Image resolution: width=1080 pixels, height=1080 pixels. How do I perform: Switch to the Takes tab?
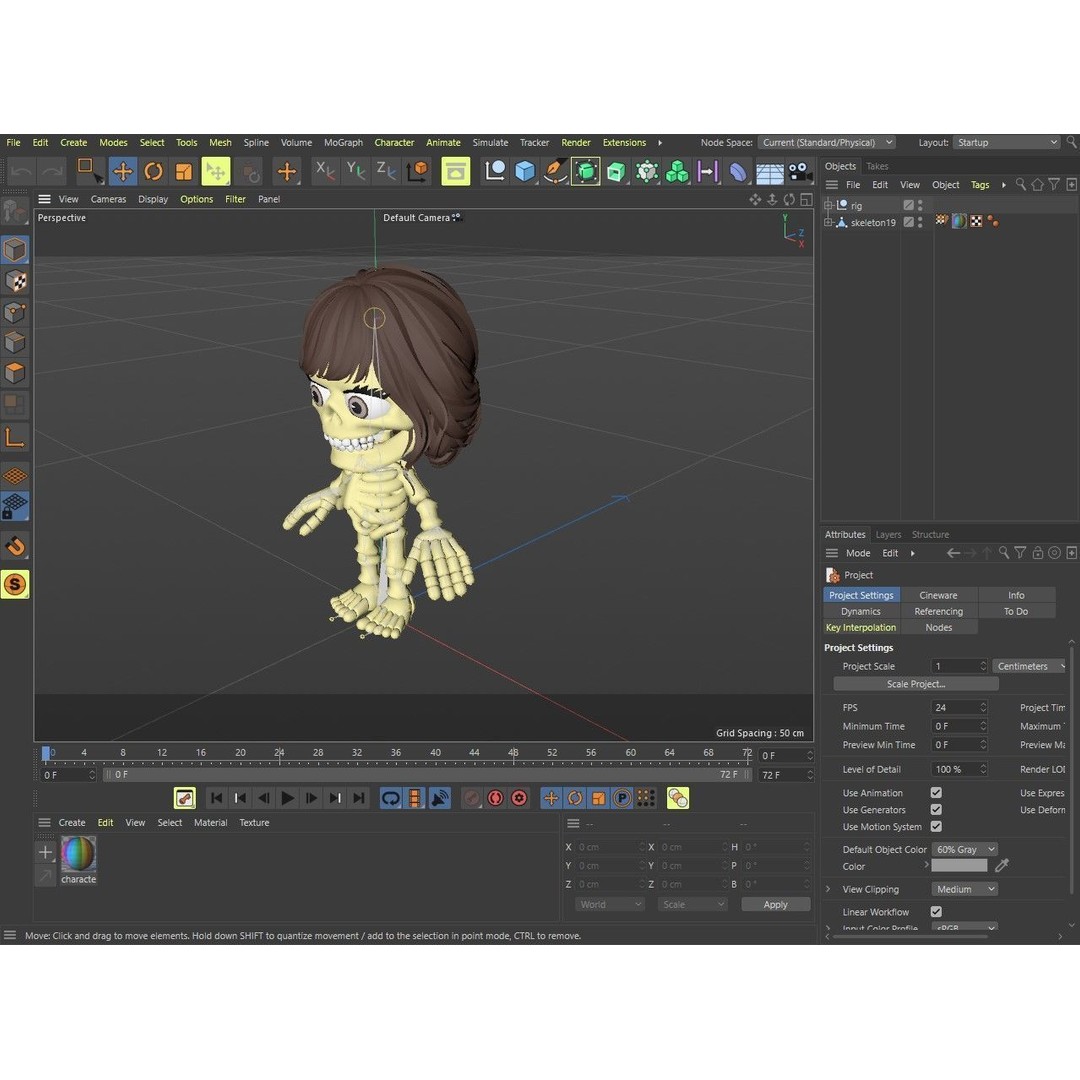pyautogui.click(x=877, y=166)
